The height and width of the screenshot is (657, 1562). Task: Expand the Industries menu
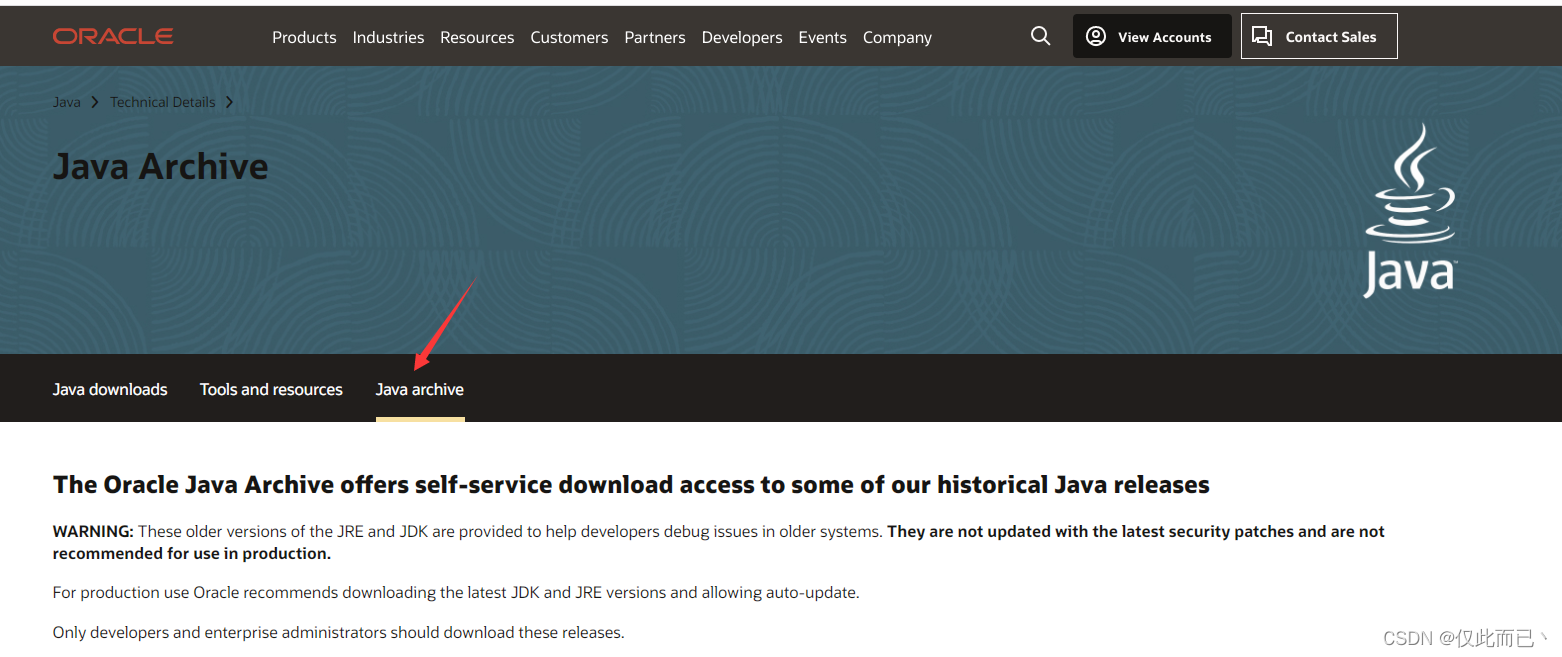(x=388, y=37)
